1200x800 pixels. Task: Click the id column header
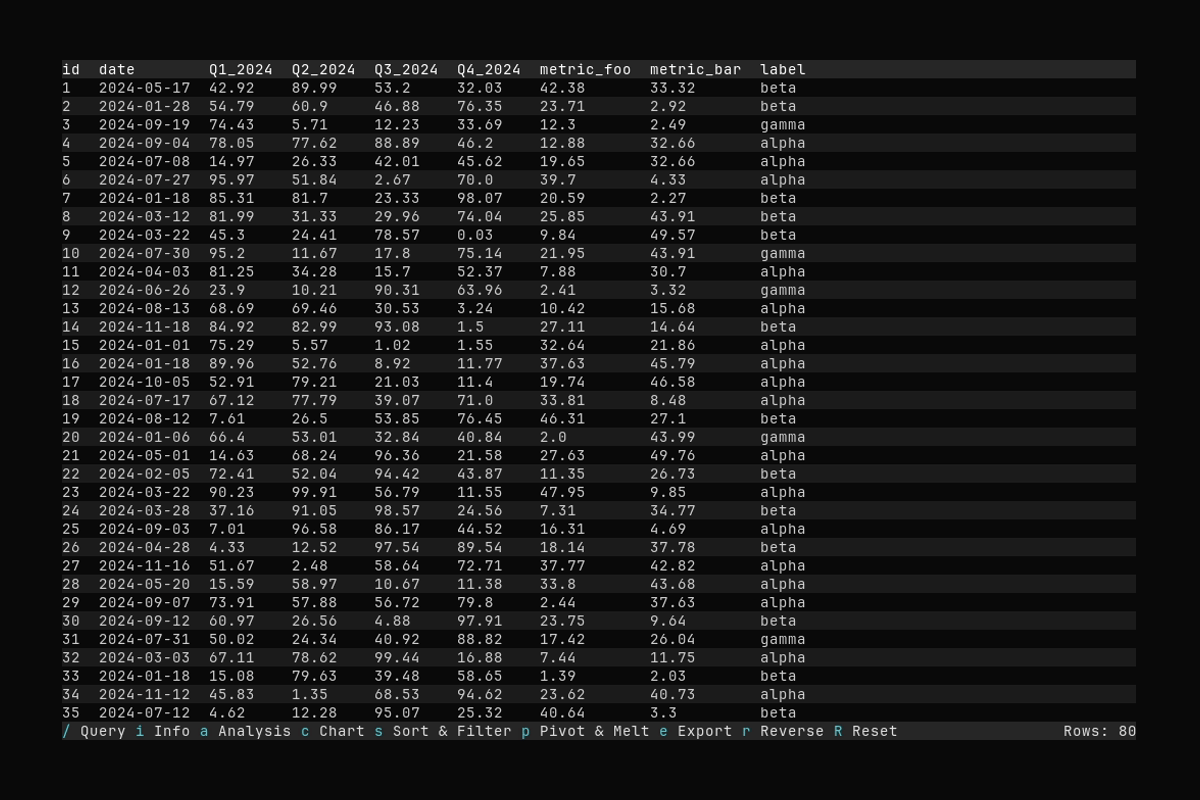(71, 69)
